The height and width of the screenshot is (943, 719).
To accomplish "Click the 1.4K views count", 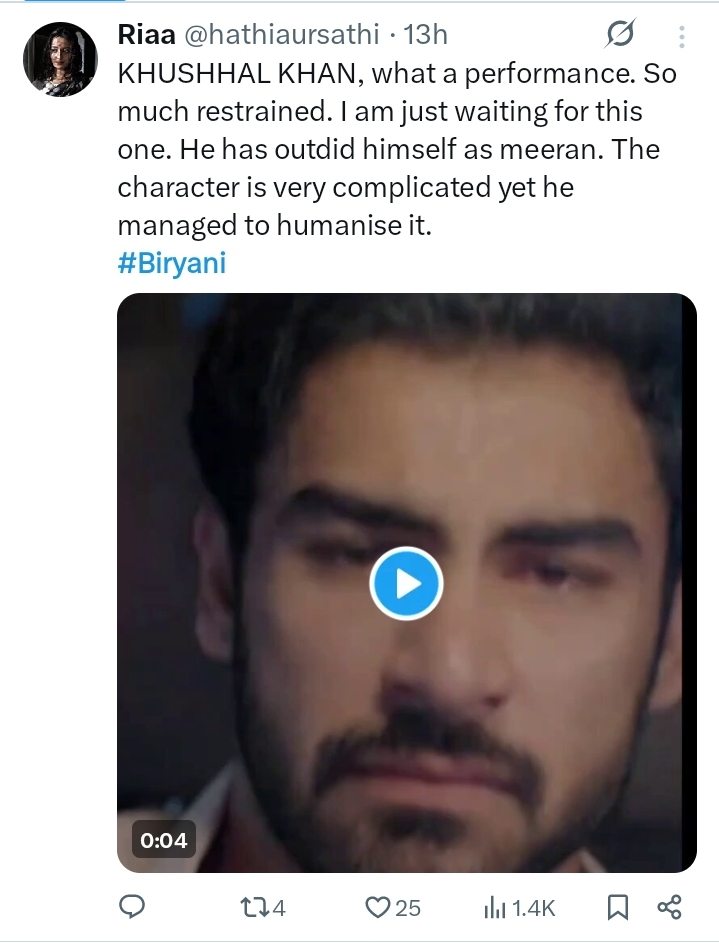I will [533, 908].
